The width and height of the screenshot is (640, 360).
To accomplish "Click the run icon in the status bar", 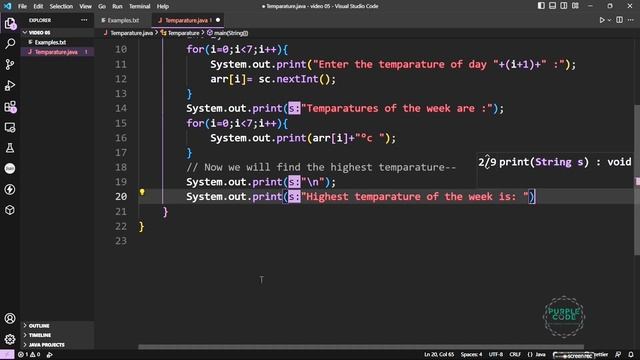I will pos(49,355).
